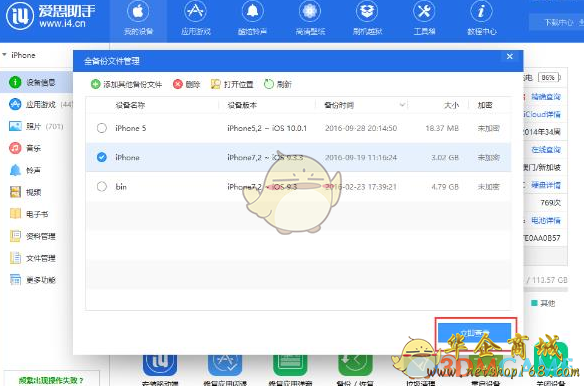Image resolution: width=584 pixels, height=386 pixels.
Task: Open the 教程中心 info tab
Action: click(482, 19)
